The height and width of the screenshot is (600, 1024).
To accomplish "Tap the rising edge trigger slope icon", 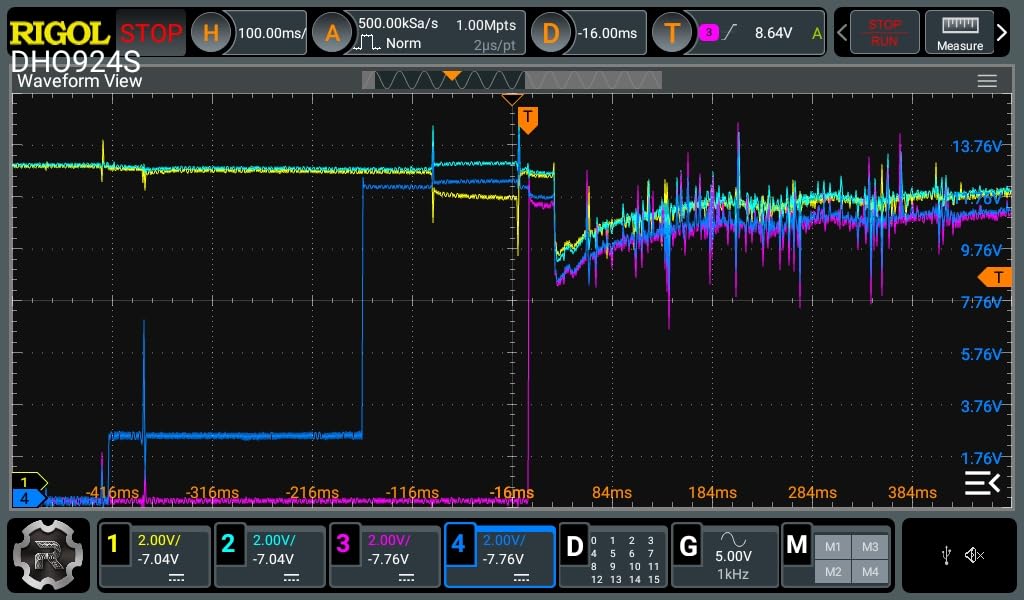I will 729,32.
